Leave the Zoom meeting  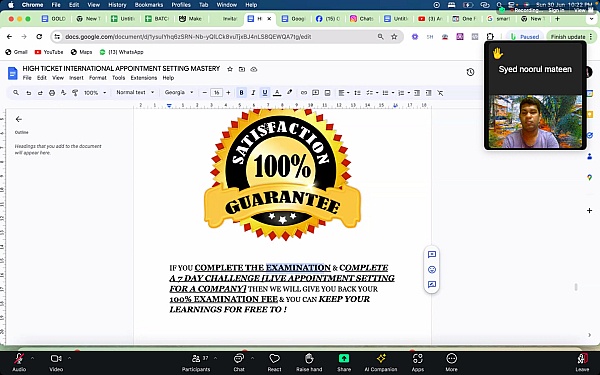click(x=582, y=362)
